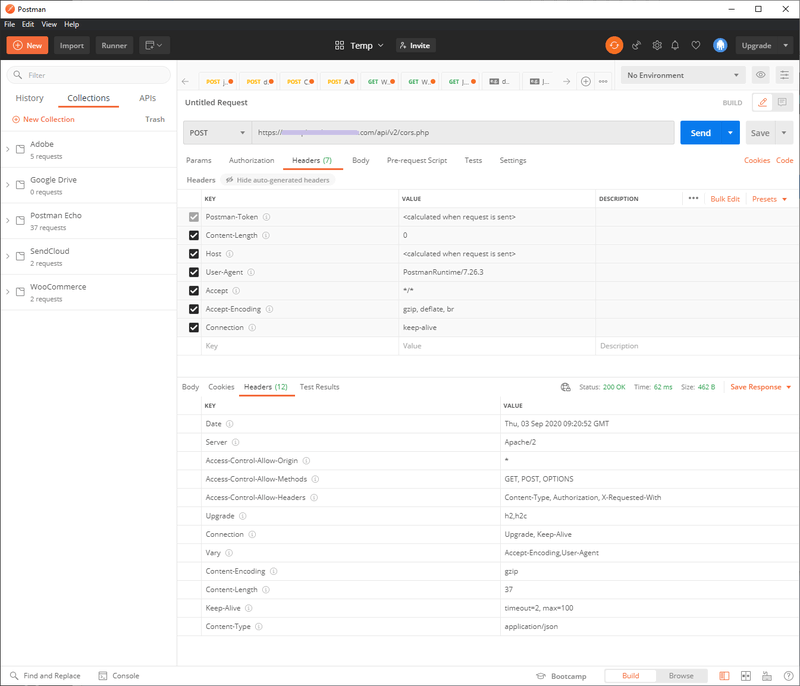Uncheck the Accept-Encoding header checkbox
Image resolution: width=800 pixels, height=686 pixels.
194,309
